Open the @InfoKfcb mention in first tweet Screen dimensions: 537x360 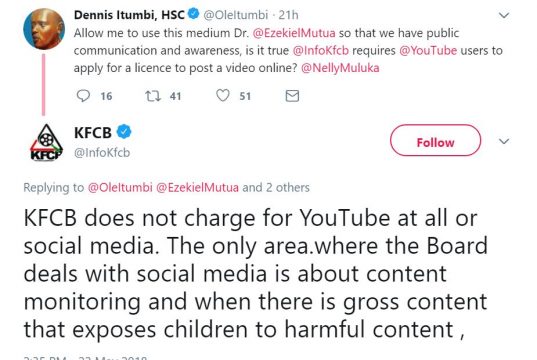click(321, 50)
